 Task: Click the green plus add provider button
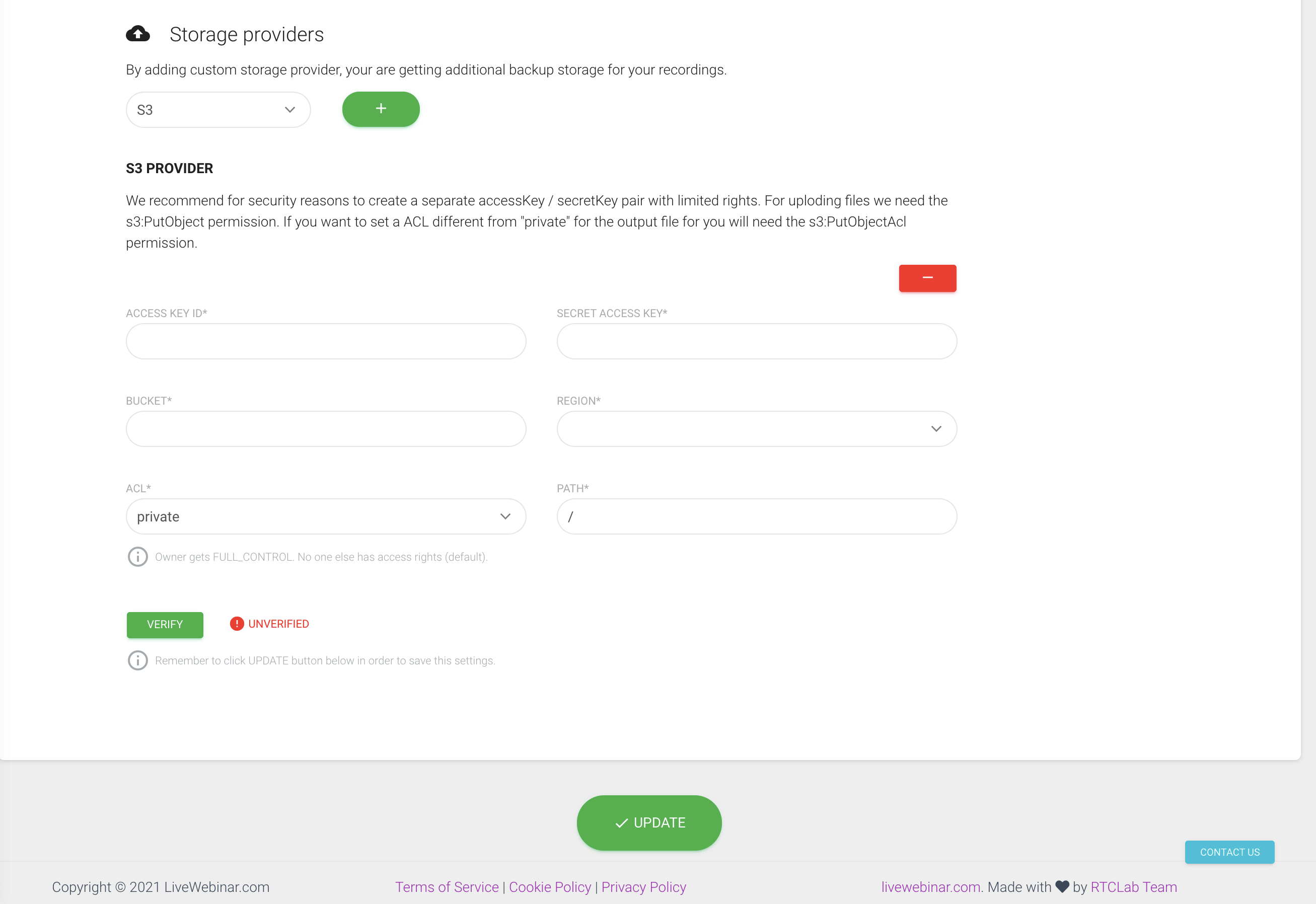(381, 109)
